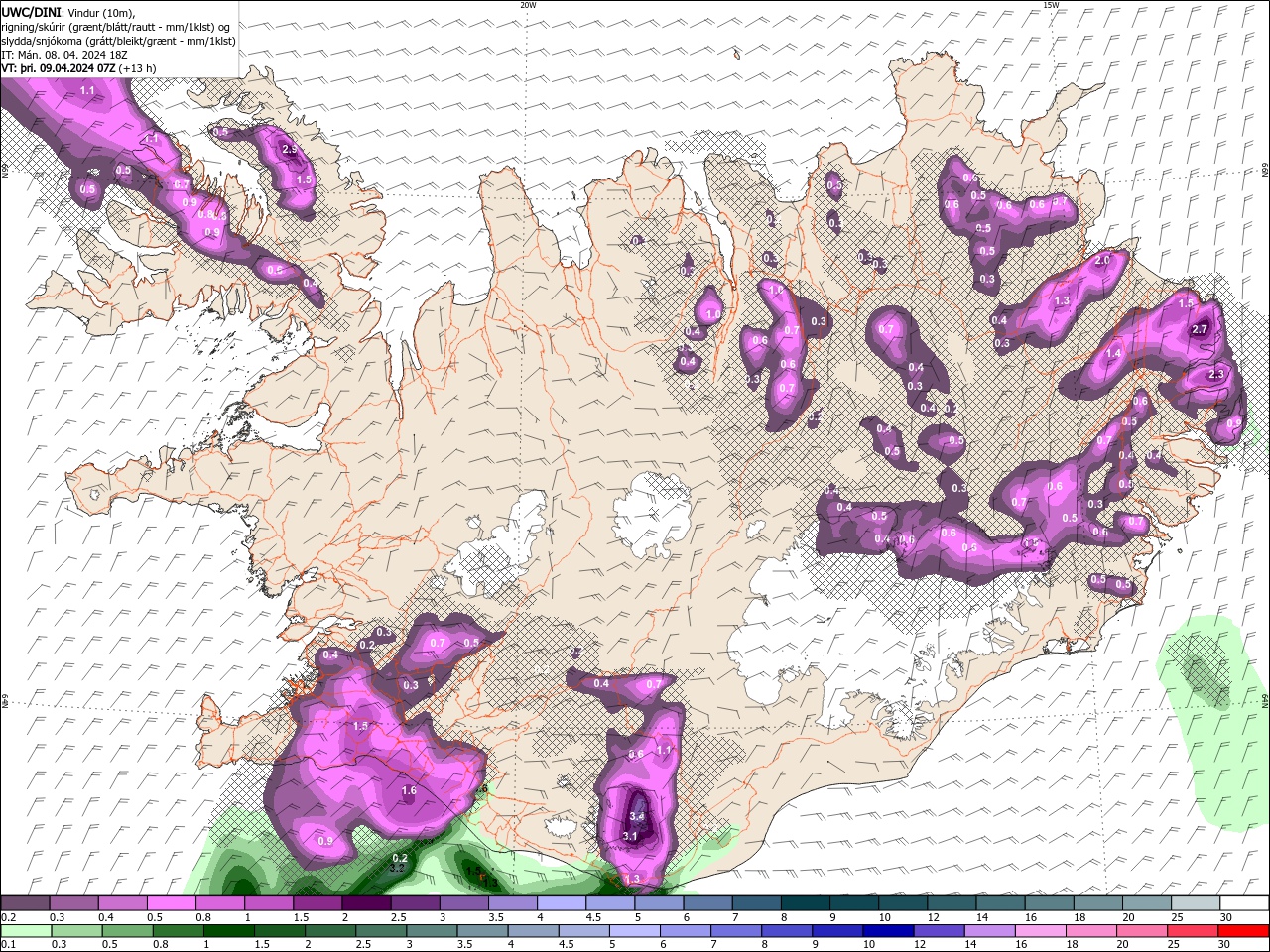Click the '15W' longitude label
Viewport: 1270px width, 952px height.
(1051, 5)
